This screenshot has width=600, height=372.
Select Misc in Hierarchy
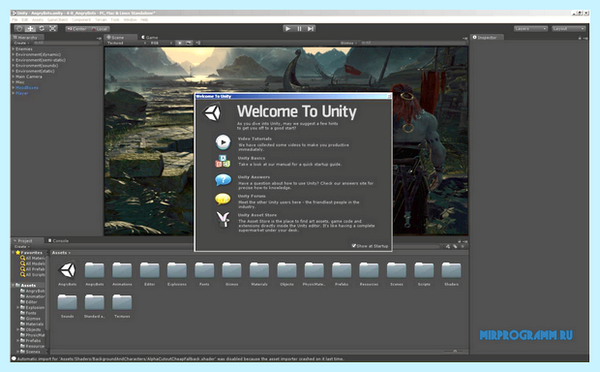20,82
